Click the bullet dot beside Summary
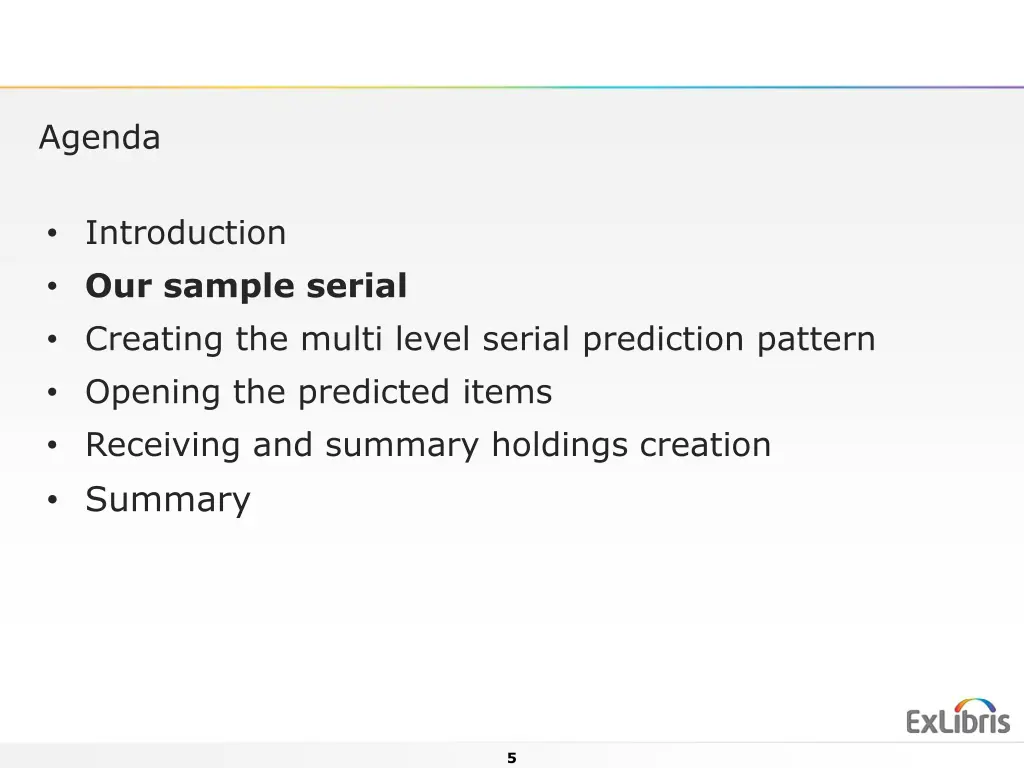Image resolution: width=1024 pixels, height=768 pixels. (52, 500)
